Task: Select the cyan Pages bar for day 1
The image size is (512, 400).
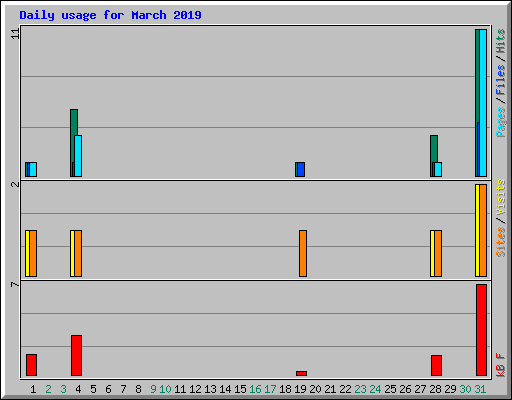Action: (33, 169)
